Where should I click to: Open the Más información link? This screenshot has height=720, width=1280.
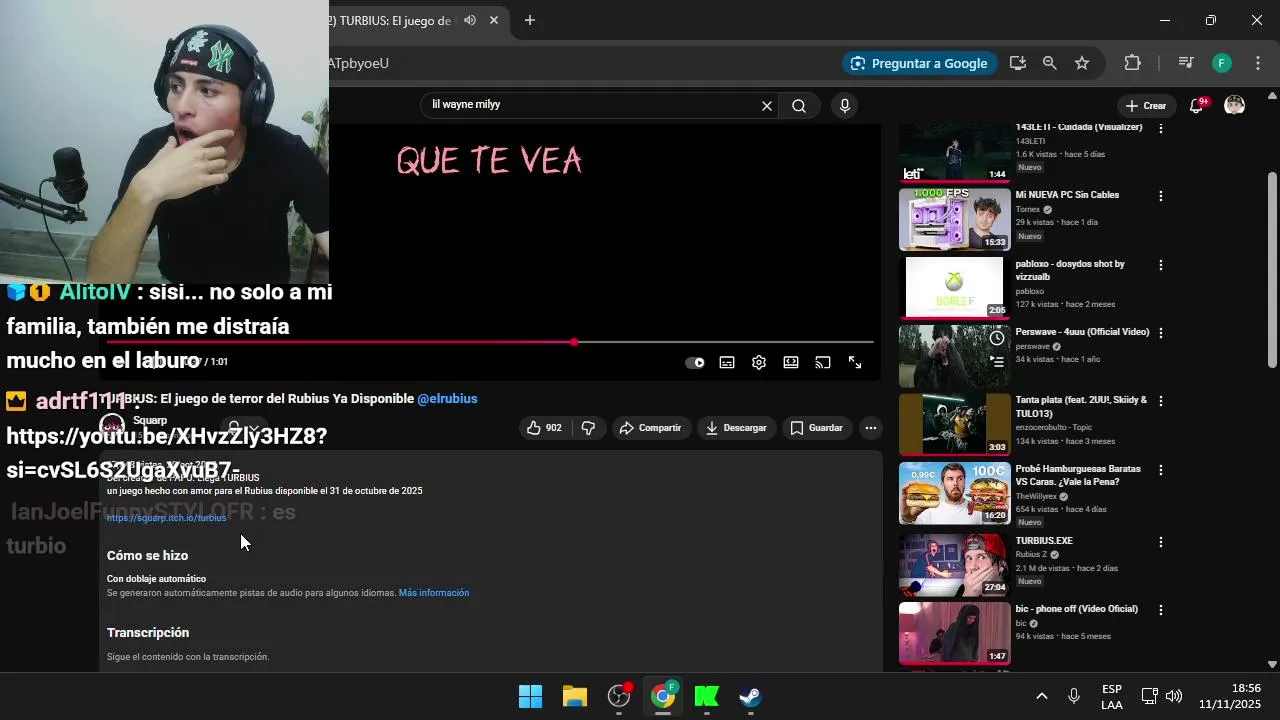[434, 593]
